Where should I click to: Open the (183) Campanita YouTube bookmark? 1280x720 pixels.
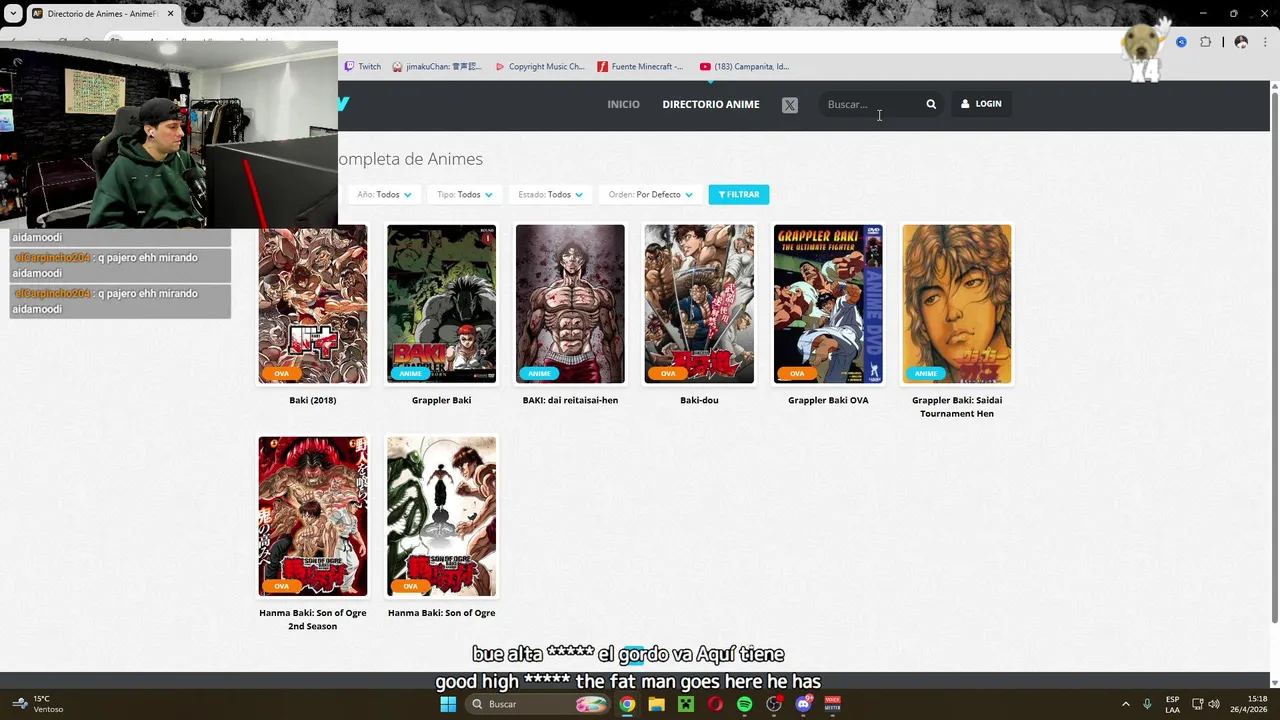745,67
